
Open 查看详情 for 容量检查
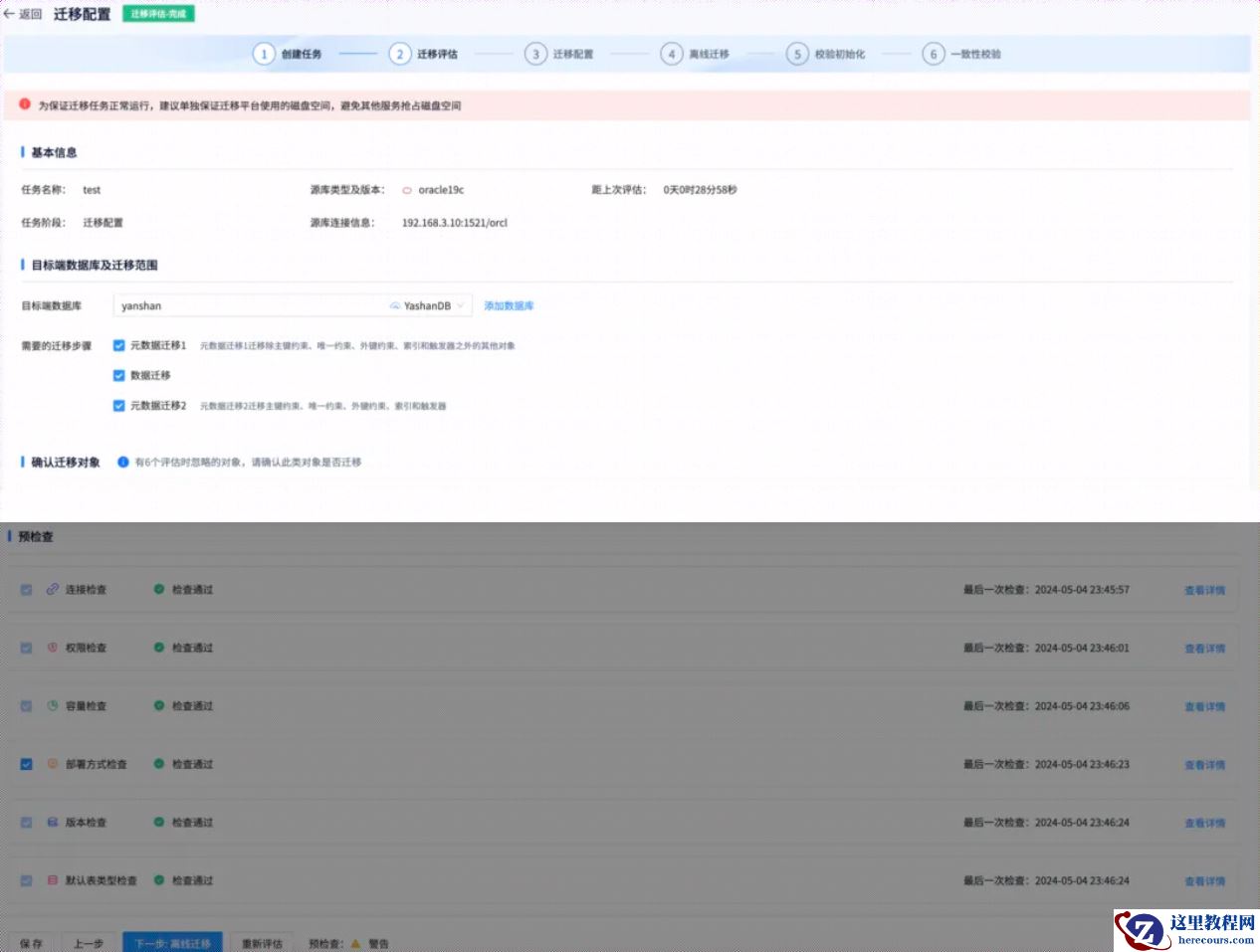[1204, 706]
